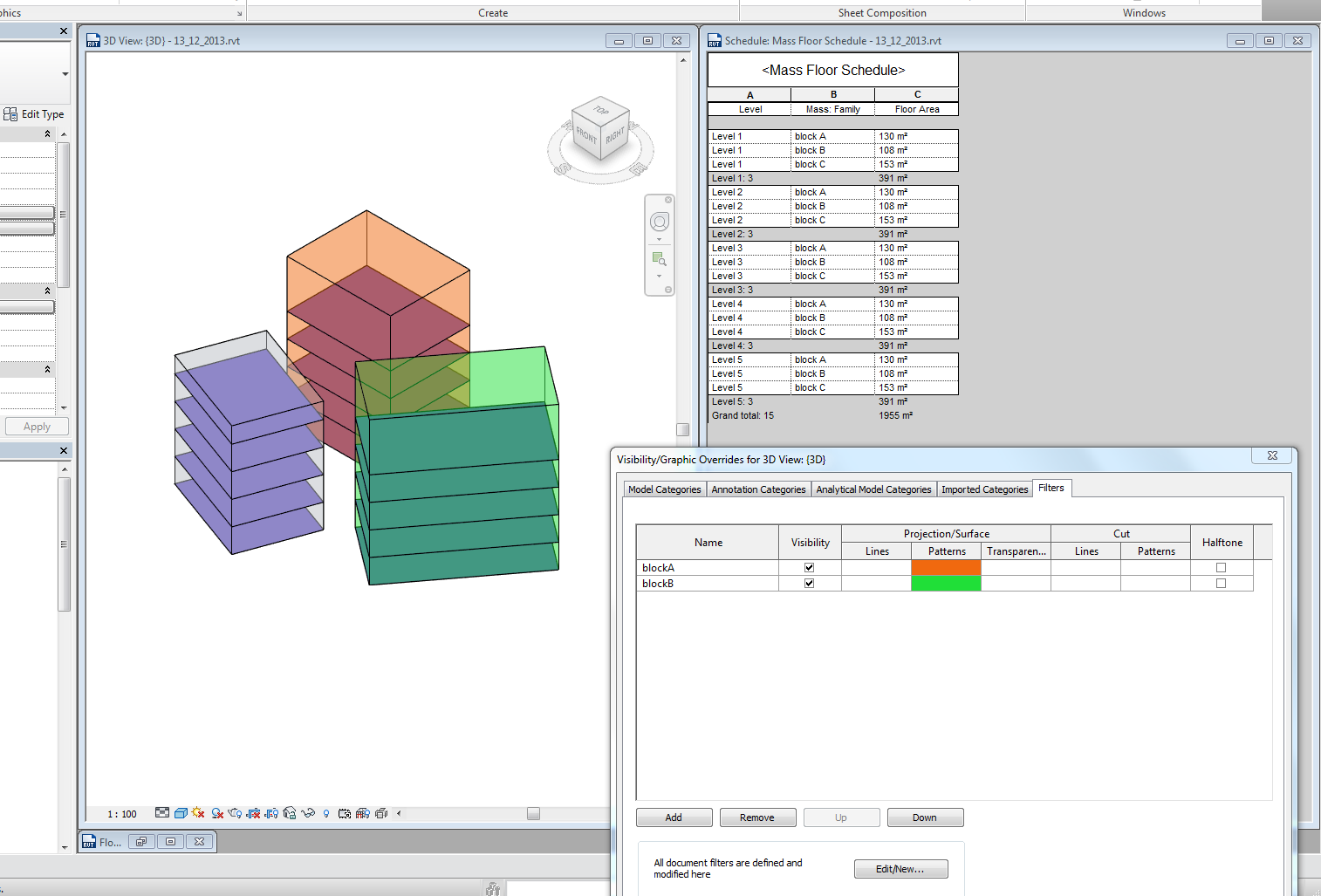Click the RIGHT face of the ViewCube
Screen dimensions: 1321x896
(x=615, y=136)
